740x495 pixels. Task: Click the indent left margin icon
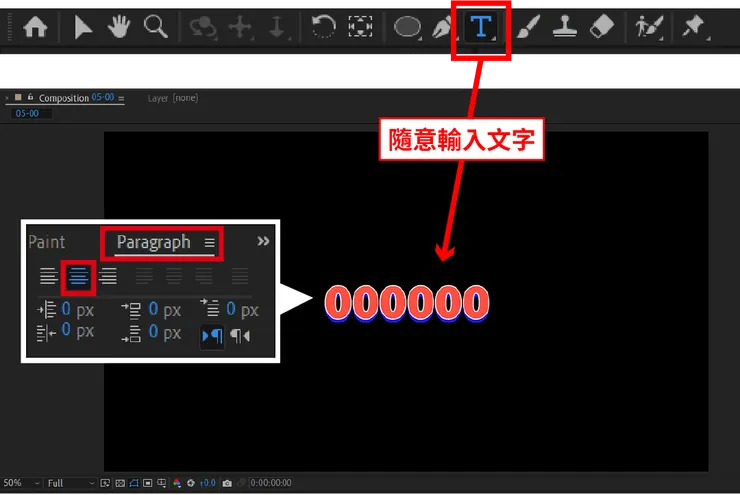46,310
